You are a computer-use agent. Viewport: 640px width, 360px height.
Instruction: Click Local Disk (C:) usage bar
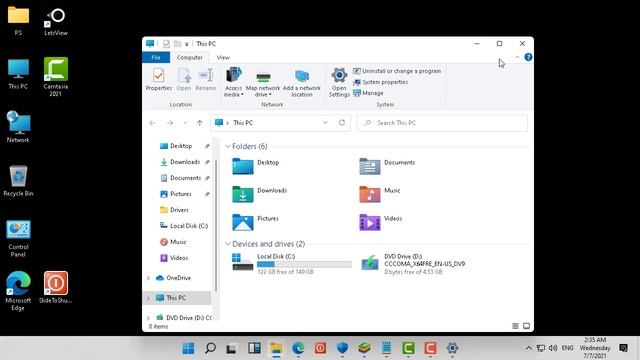click(304, 264)
